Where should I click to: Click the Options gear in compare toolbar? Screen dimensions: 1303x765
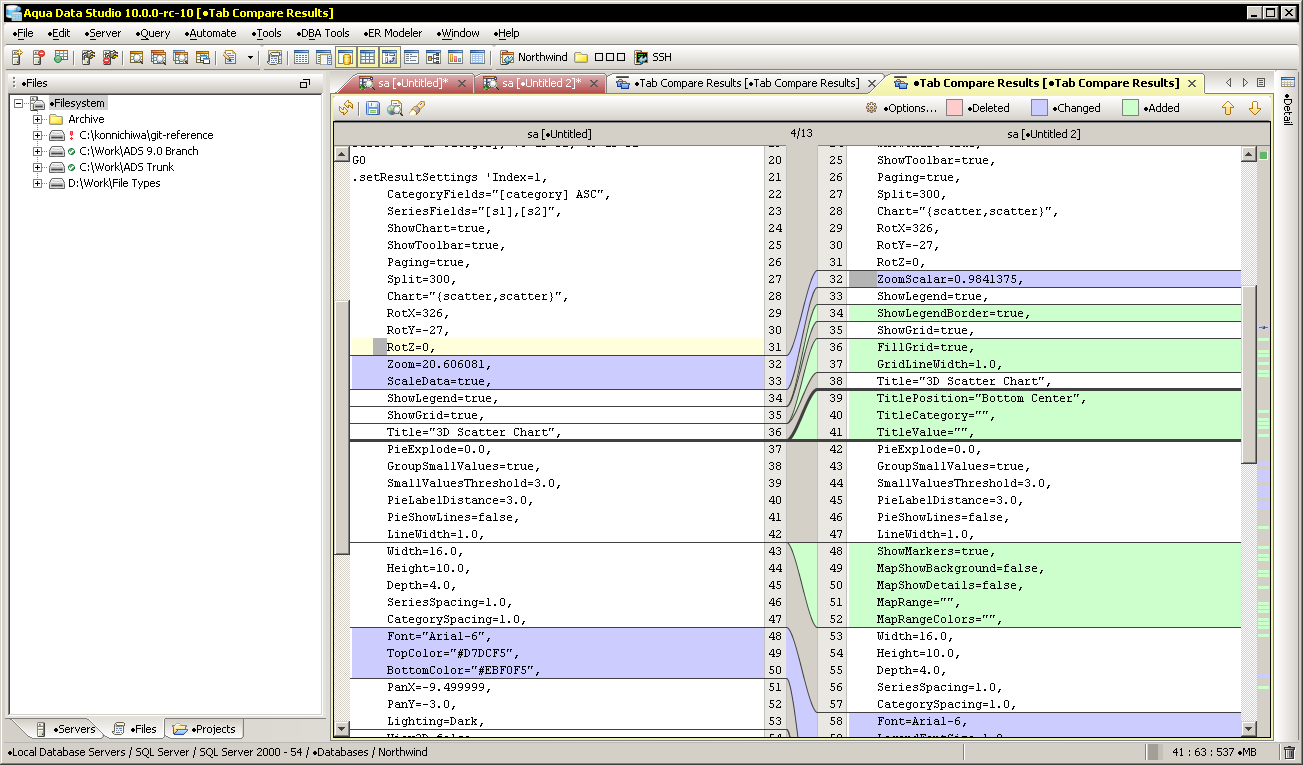point(871,108)
